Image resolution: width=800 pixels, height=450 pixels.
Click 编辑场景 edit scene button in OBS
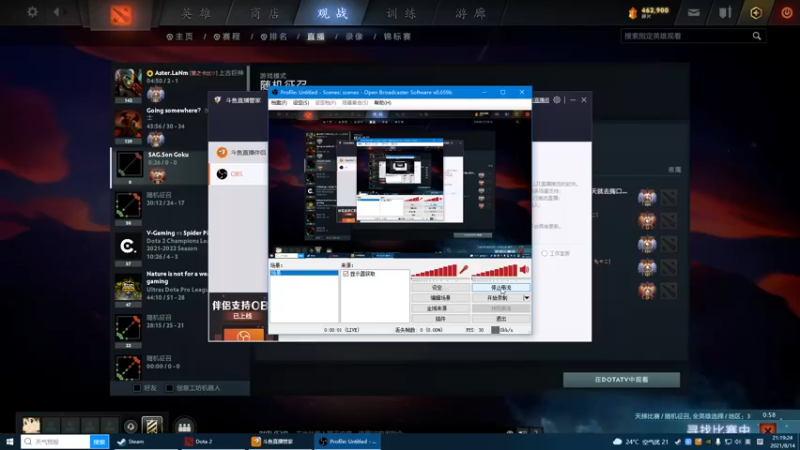tap(440, 298)
